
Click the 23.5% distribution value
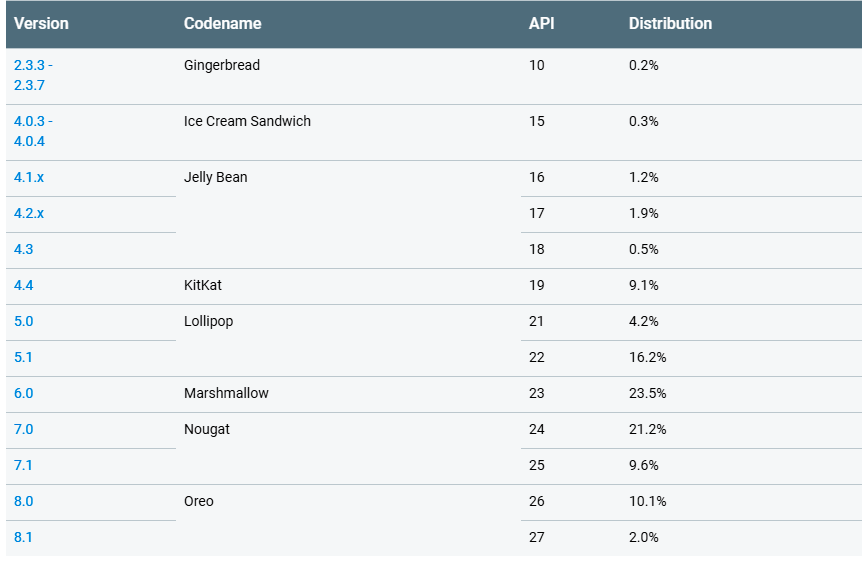647,393
